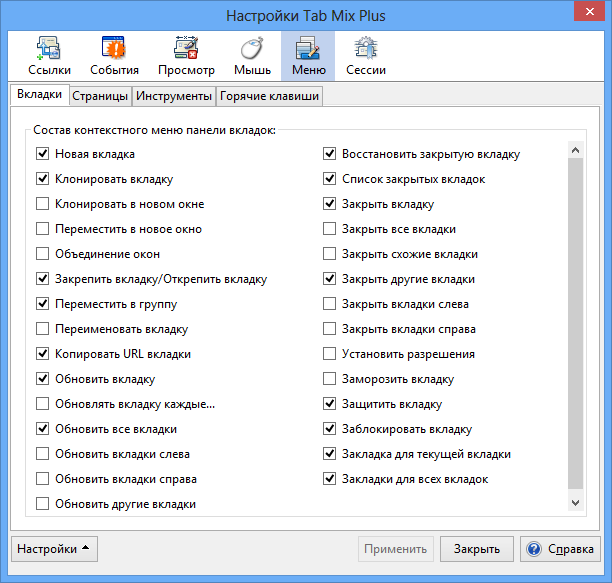Enable Закрыть все вкладки
The width and height of the screenshot is (612, 583).
[329, 229]
